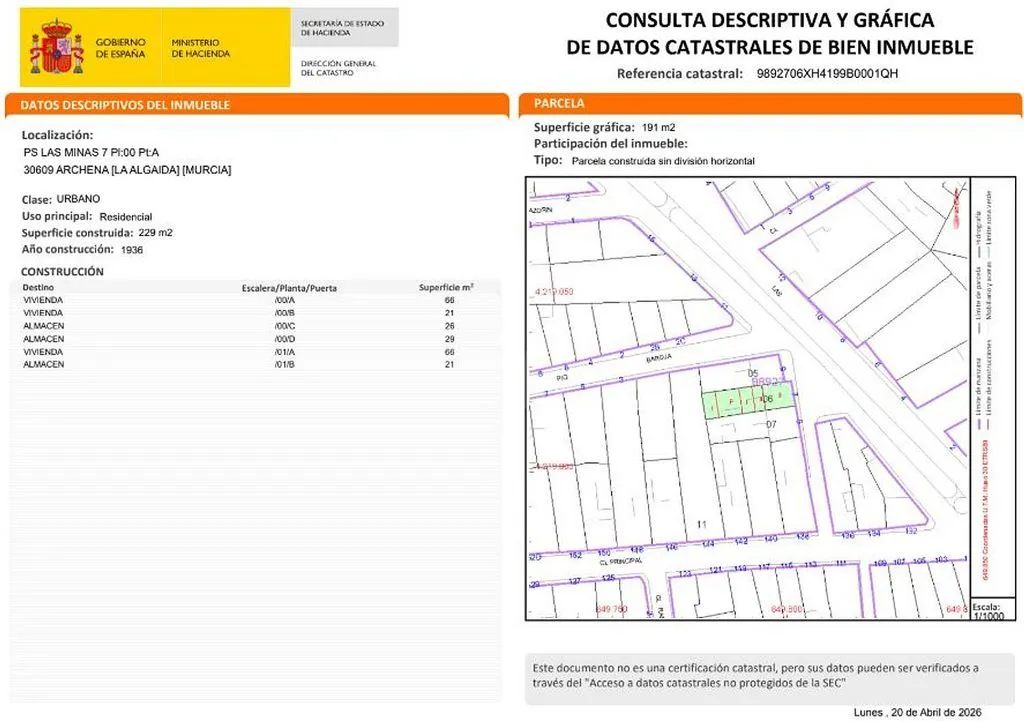Select '30609 ARCHENA [LA ALGAIDA] [MURCIA]' line
Image resolution: width=1024 pixels, height=722 pixels.
(x=127, y=170)
